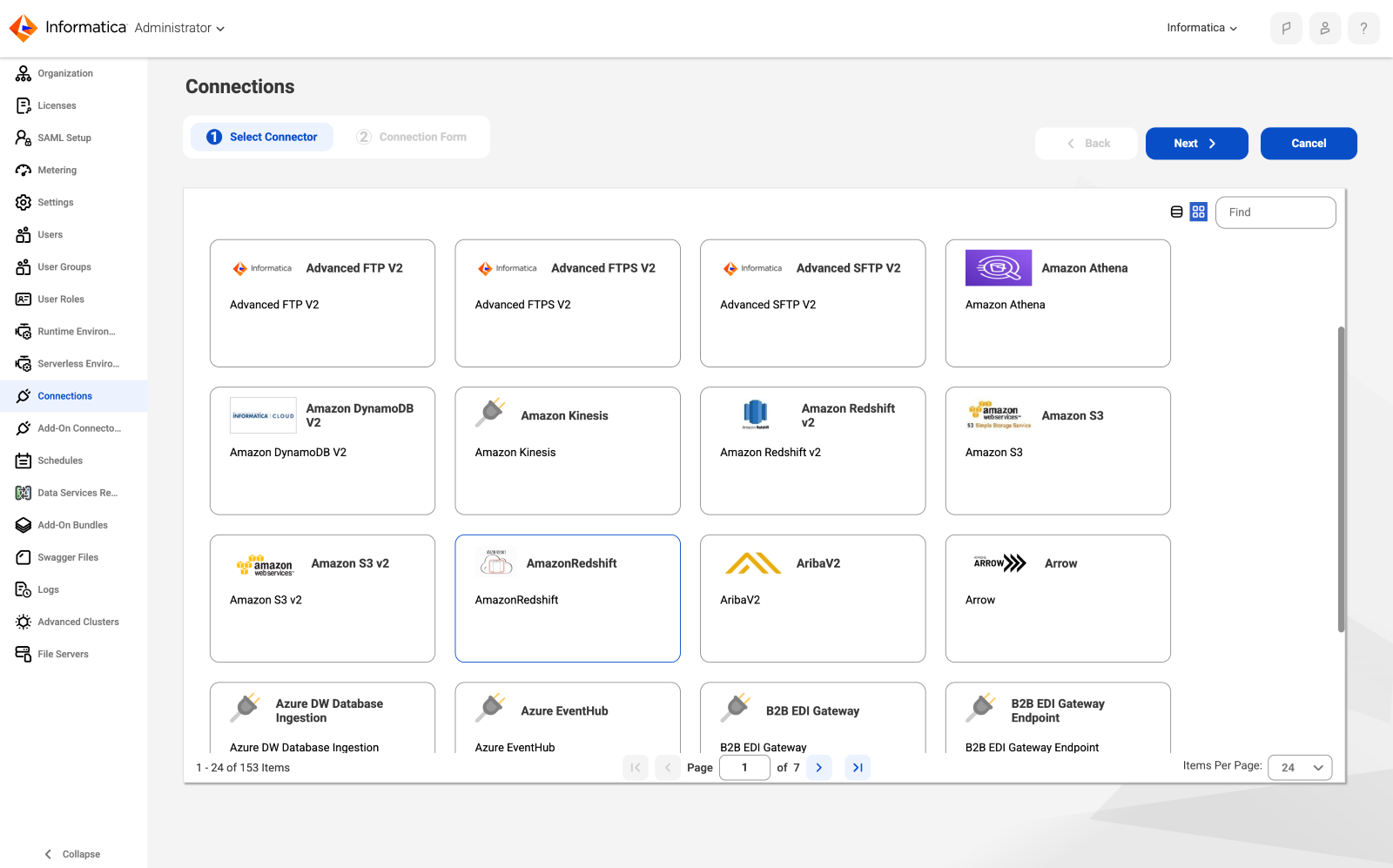
Task: Open Settings gear icon in sidebar
Action: (x=24, y=202)
